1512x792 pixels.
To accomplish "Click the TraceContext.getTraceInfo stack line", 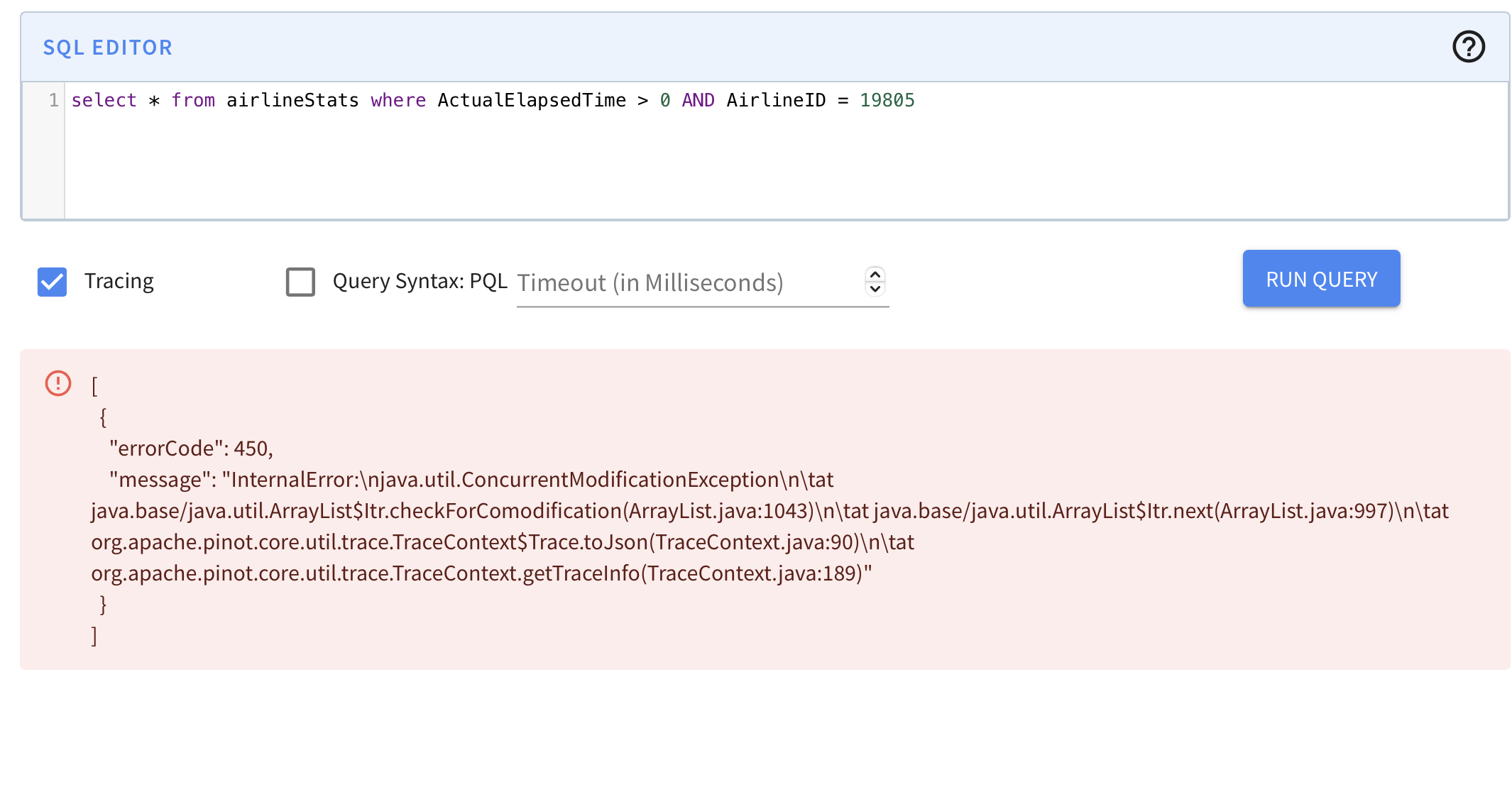I will coord(481,573).
